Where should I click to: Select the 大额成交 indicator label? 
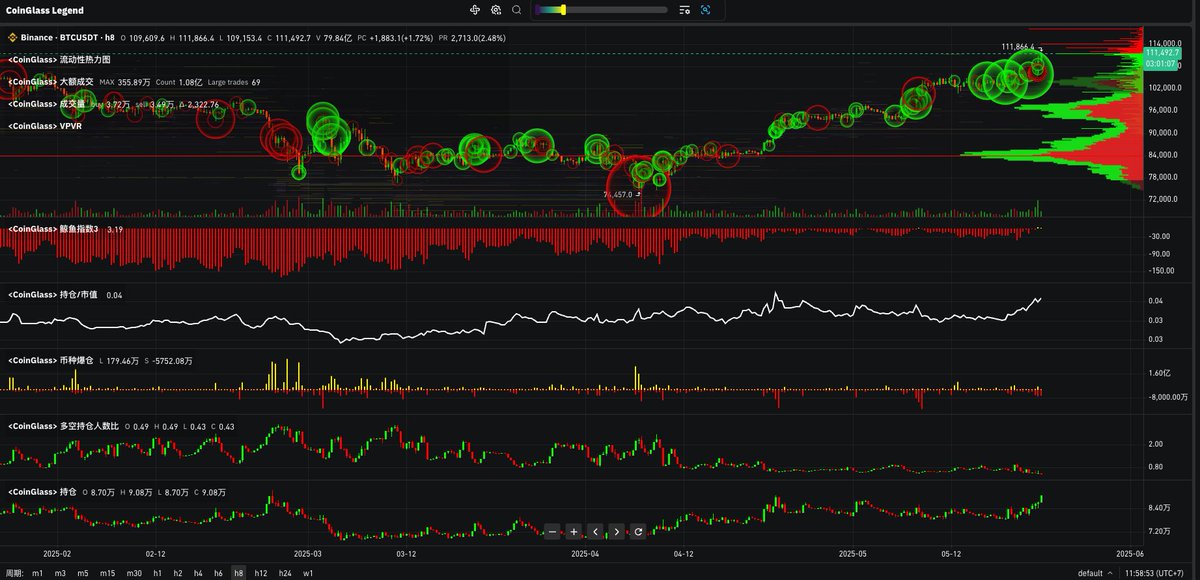point(50,82)
